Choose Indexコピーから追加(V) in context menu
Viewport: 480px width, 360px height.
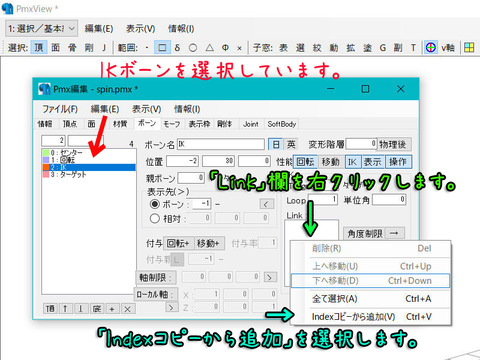(x=371, y=317)
